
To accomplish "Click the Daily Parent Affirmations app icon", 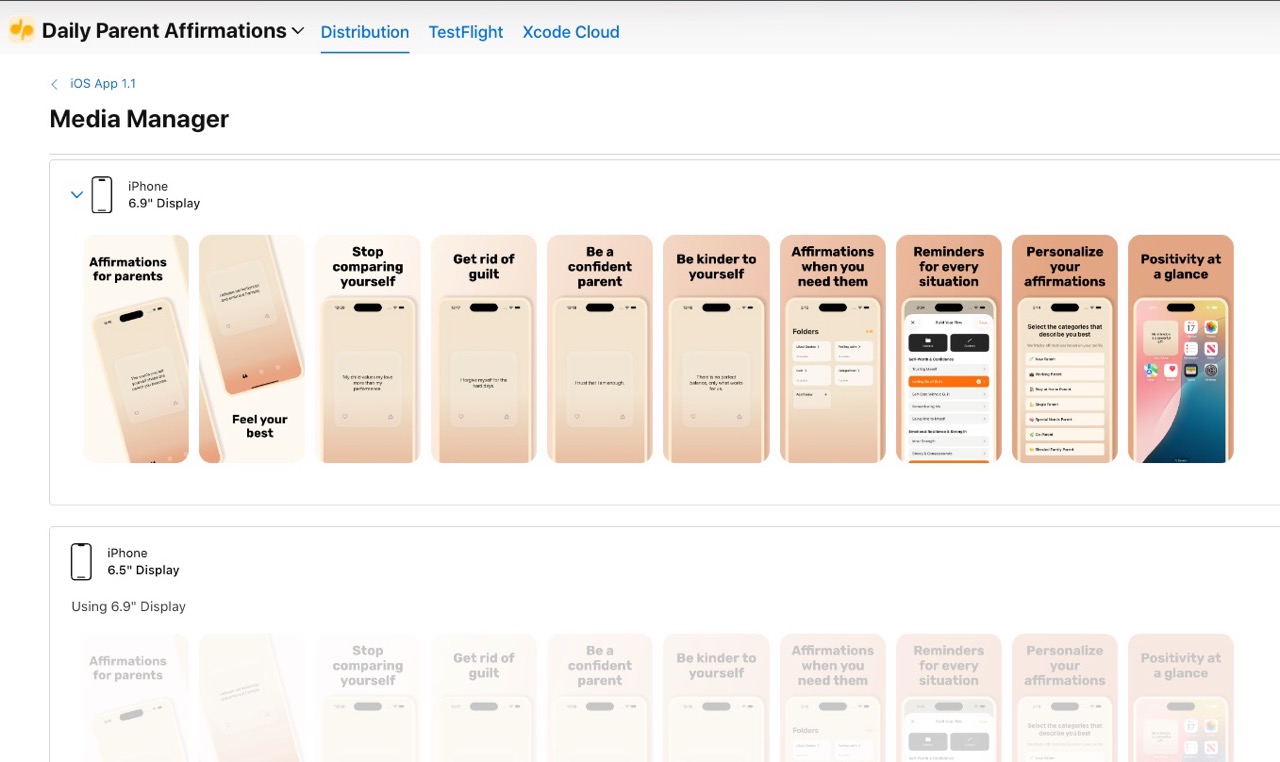I will click(x=22, y=31).
